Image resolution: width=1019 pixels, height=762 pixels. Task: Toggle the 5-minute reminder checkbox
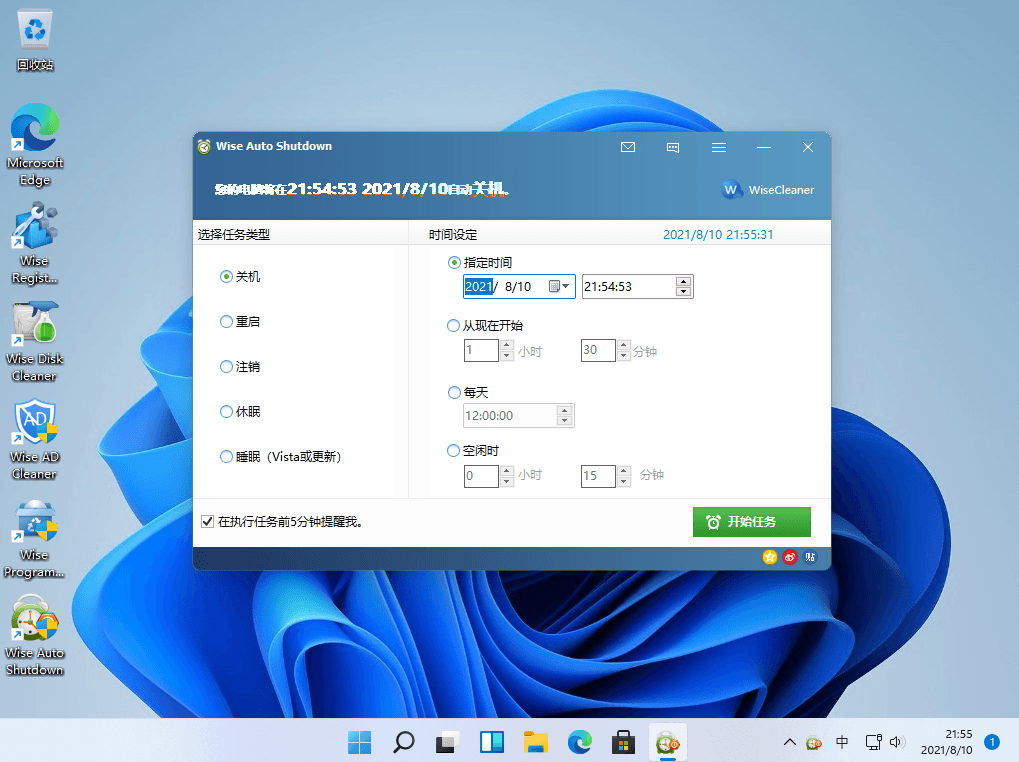207,522
